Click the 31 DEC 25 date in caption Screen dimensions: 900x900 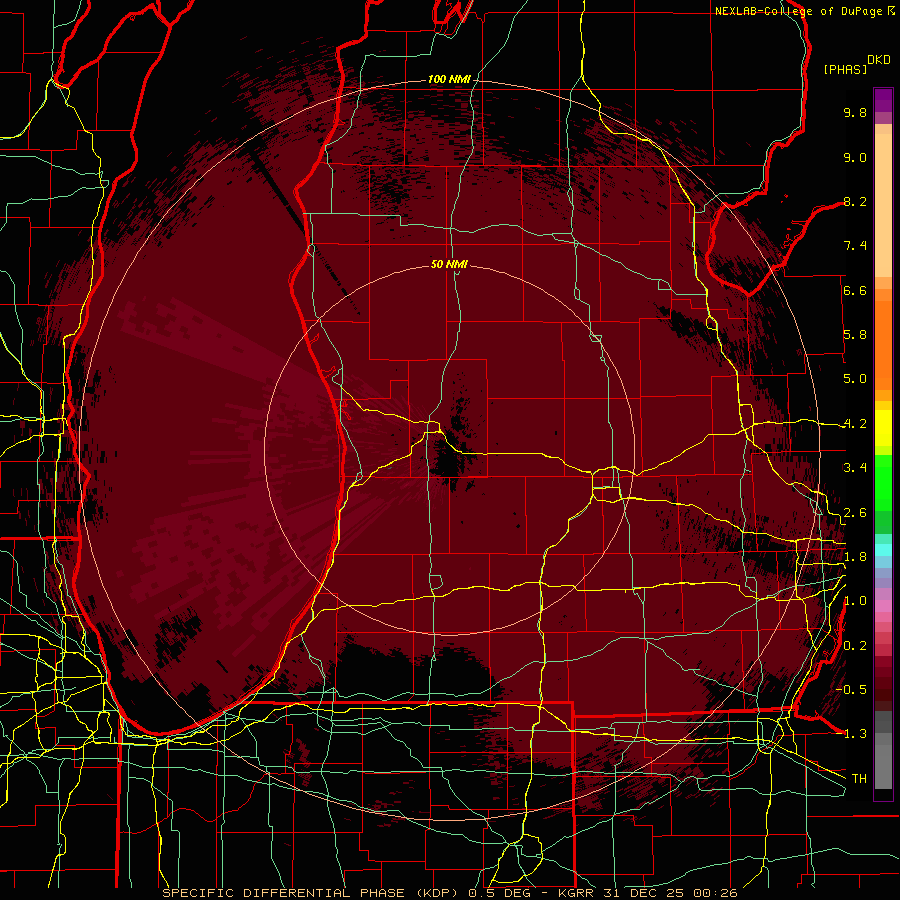click(x=645, y=893)
